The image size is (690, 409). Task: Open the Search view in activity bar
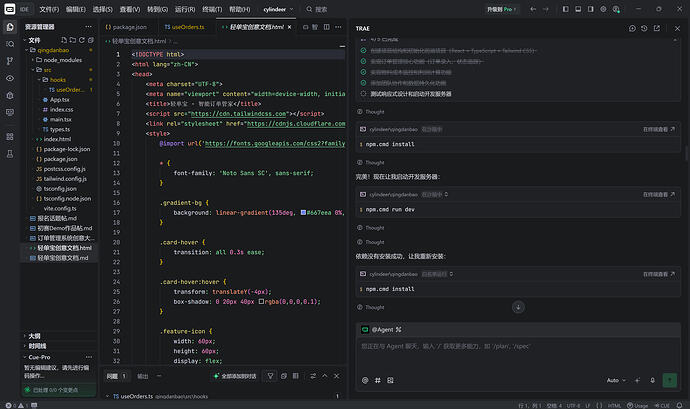pyautogui.click(x=10, y=44)
